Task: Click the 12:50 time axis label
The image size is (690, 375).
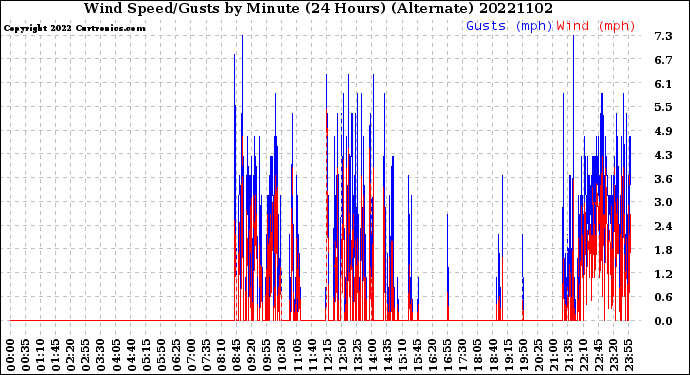Action: tap(341, 355)
